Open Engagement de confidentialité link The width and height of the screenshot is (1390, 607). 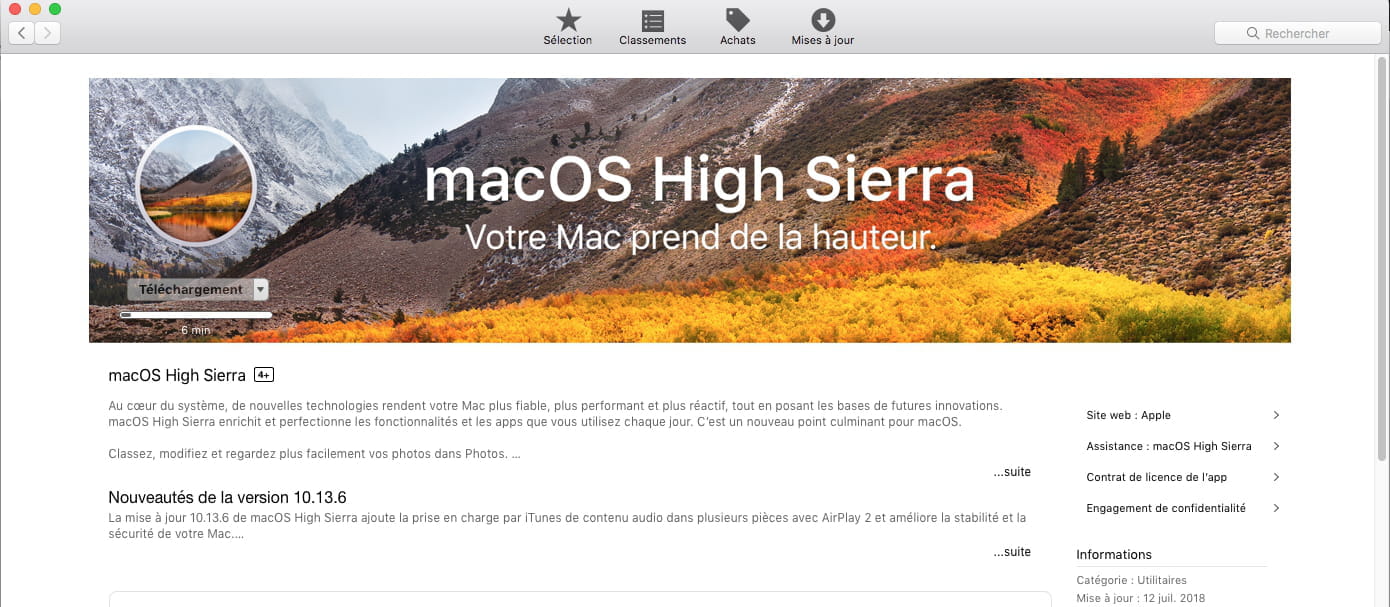pyautogui.click(x=1166, y=508)
